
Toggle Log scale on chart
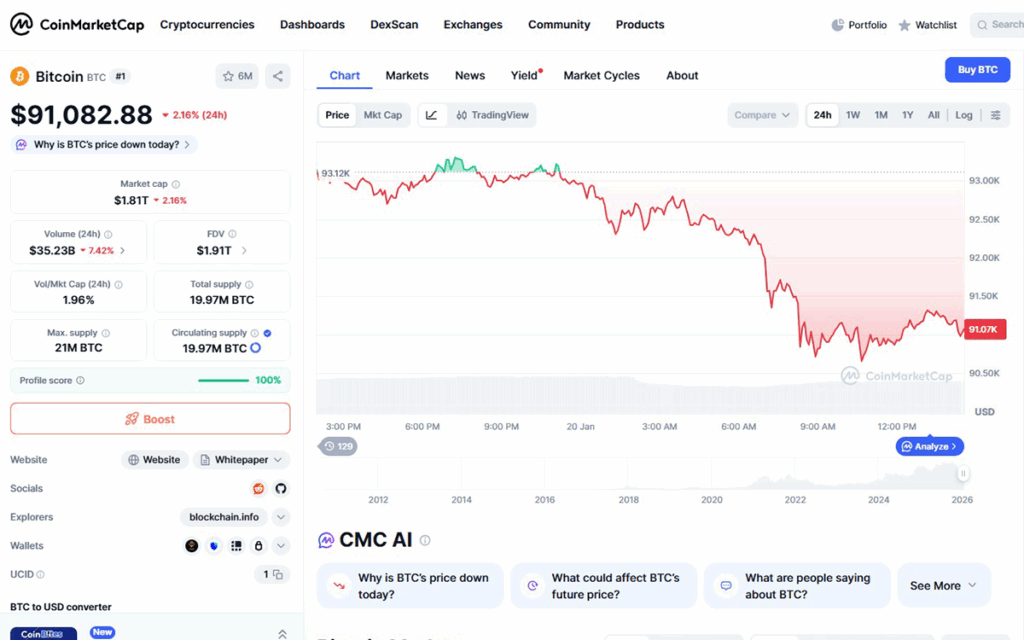[963, 115]
